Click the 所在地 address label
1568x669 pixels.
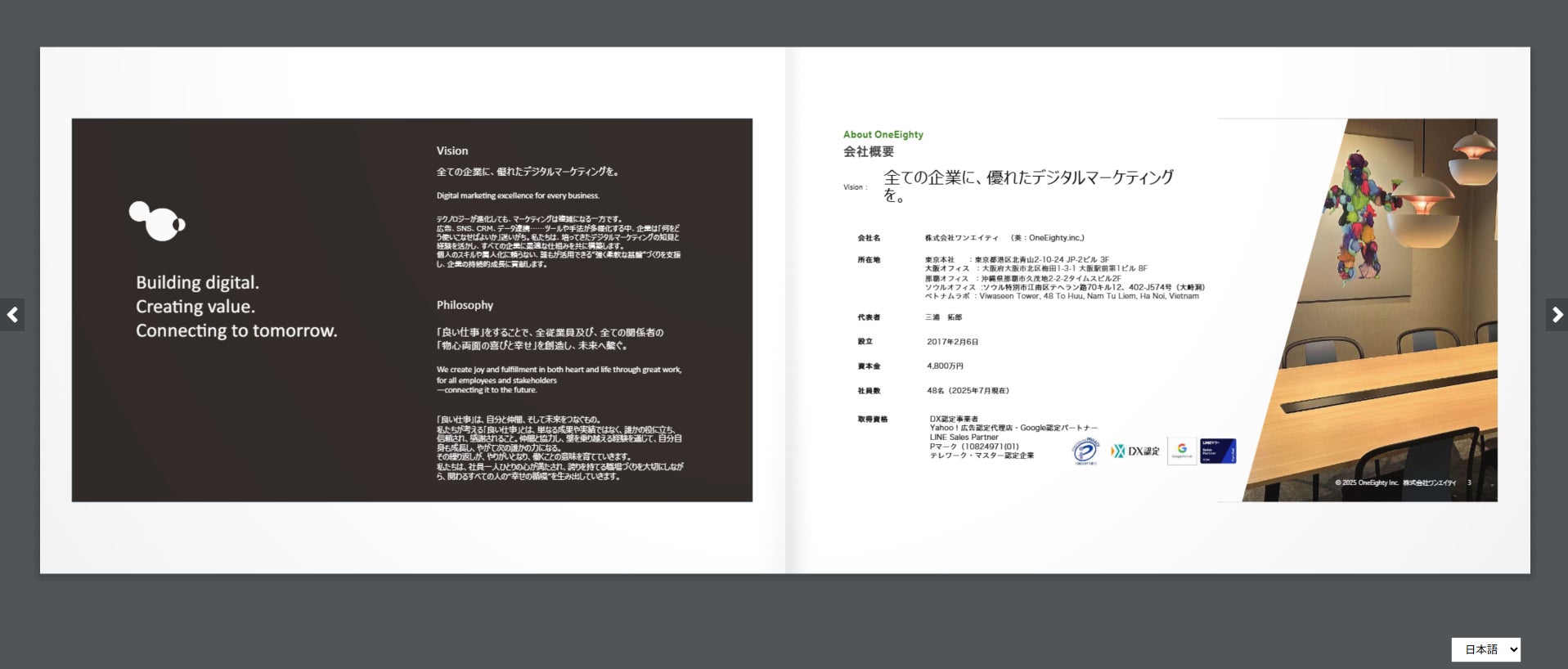pyautogui.click(x=869, y=260)
